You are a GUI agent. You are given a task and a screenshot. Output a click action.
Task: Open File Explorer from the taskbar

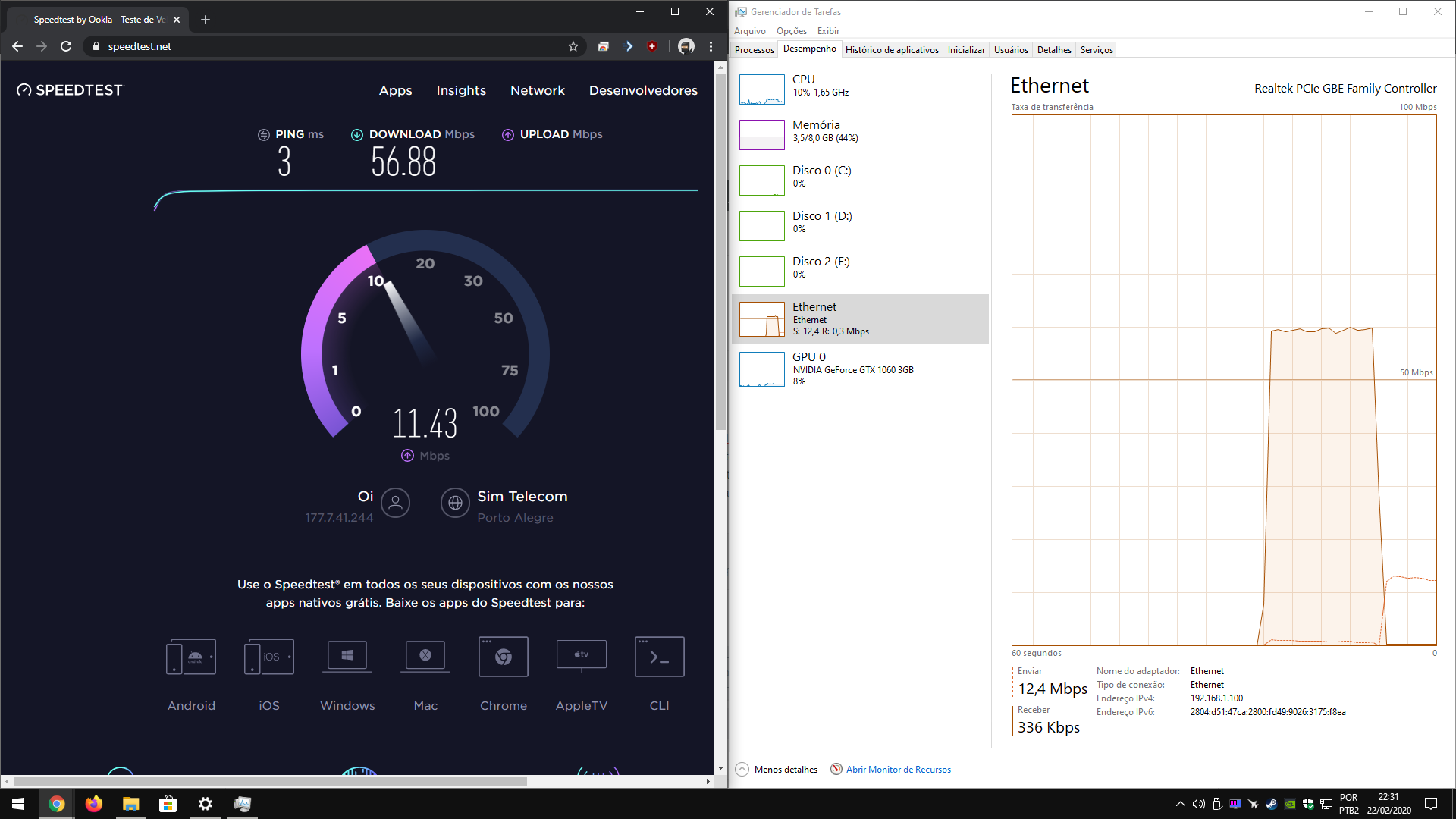click(x=131, y=804)
